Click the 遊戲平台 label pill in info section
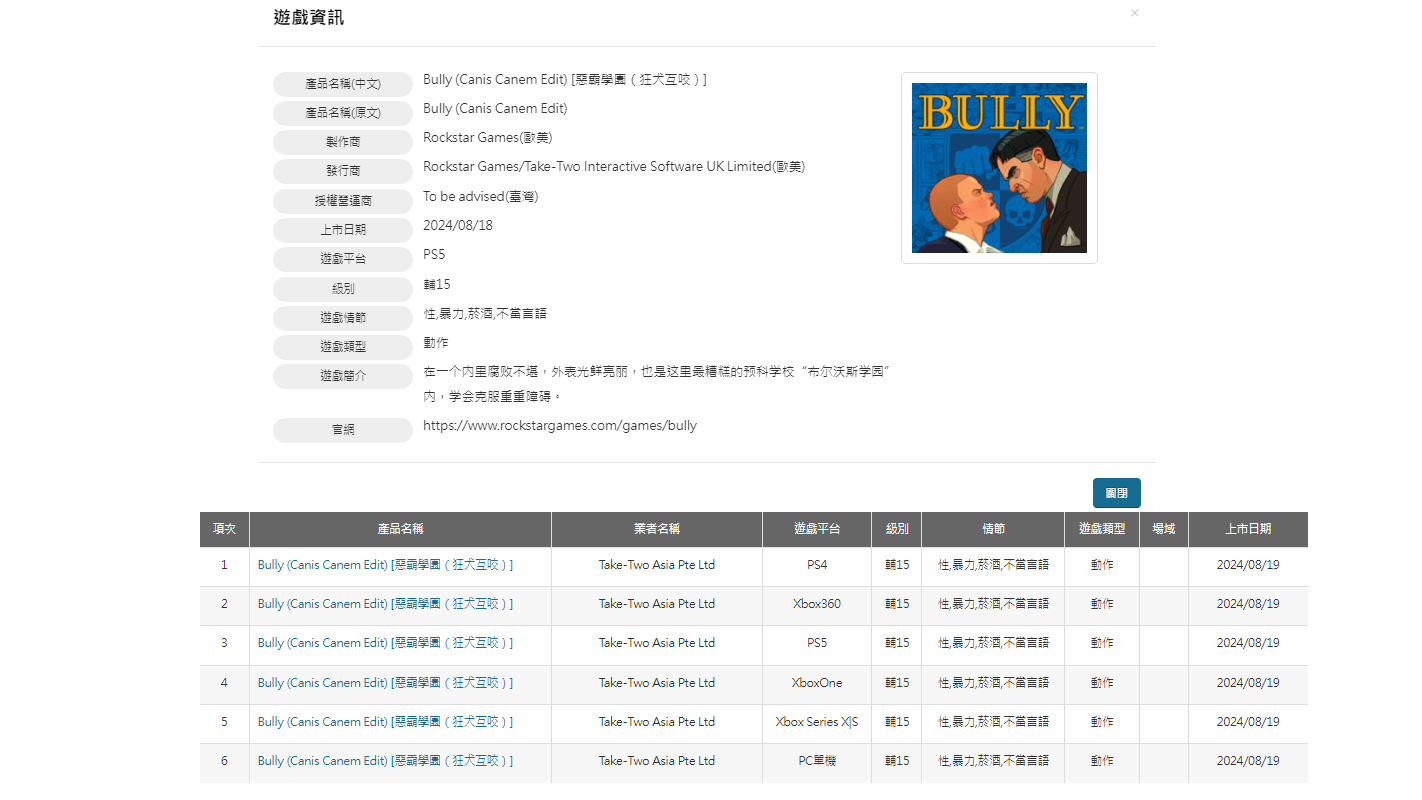The height and width of the screenshot is (800, 1422). coord(343,259)
